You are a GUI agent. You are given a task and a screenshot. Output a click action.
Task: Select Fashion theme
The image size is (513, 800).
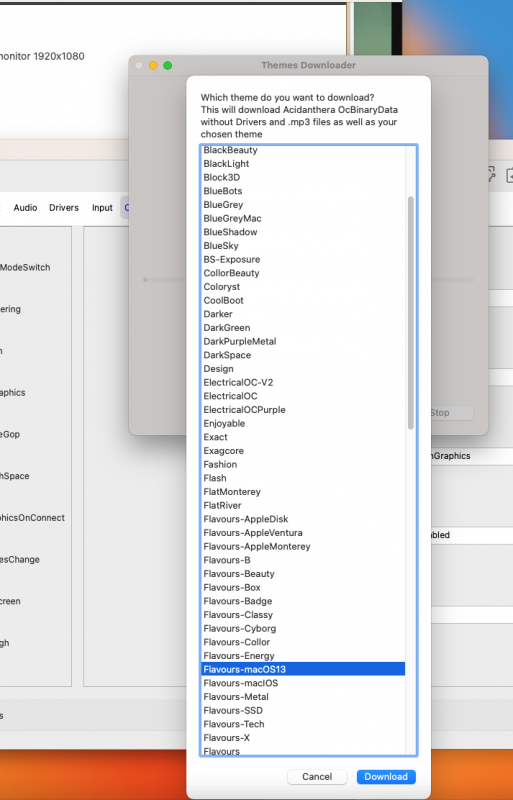click(x=303, y=465)
